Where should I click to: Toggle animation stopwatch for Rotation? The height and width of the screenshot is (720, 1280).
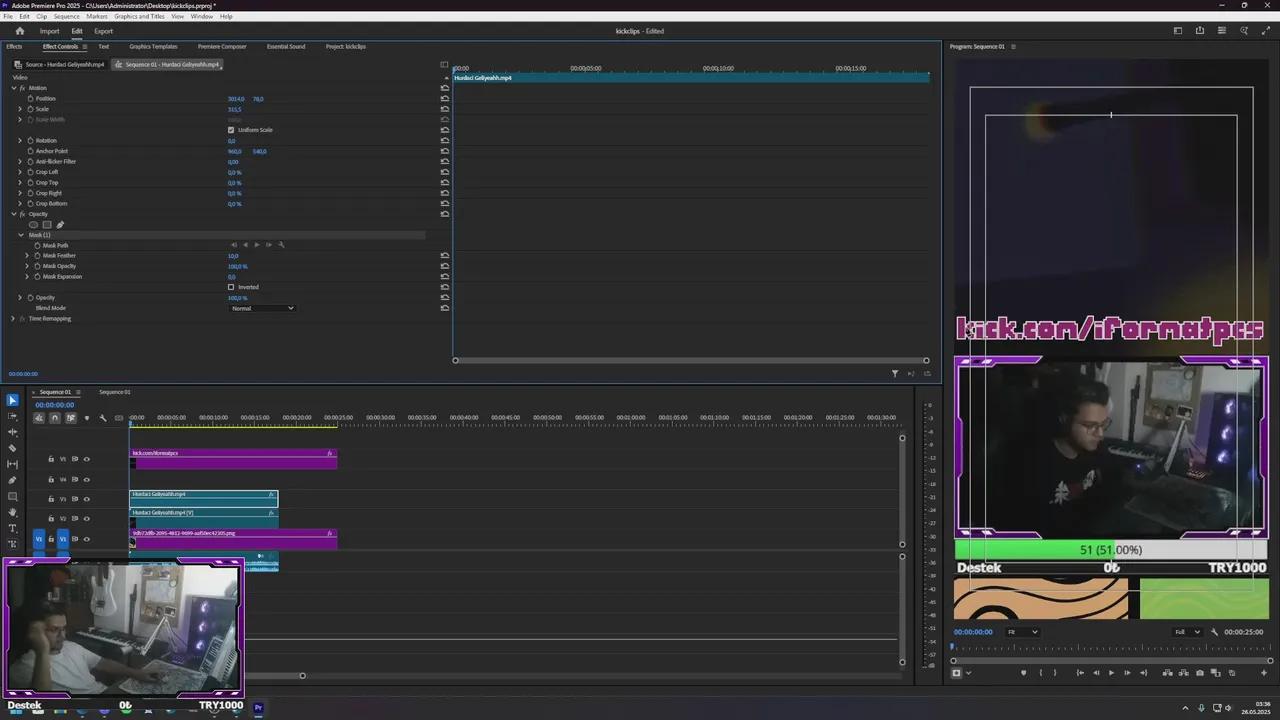click(30, 141)
